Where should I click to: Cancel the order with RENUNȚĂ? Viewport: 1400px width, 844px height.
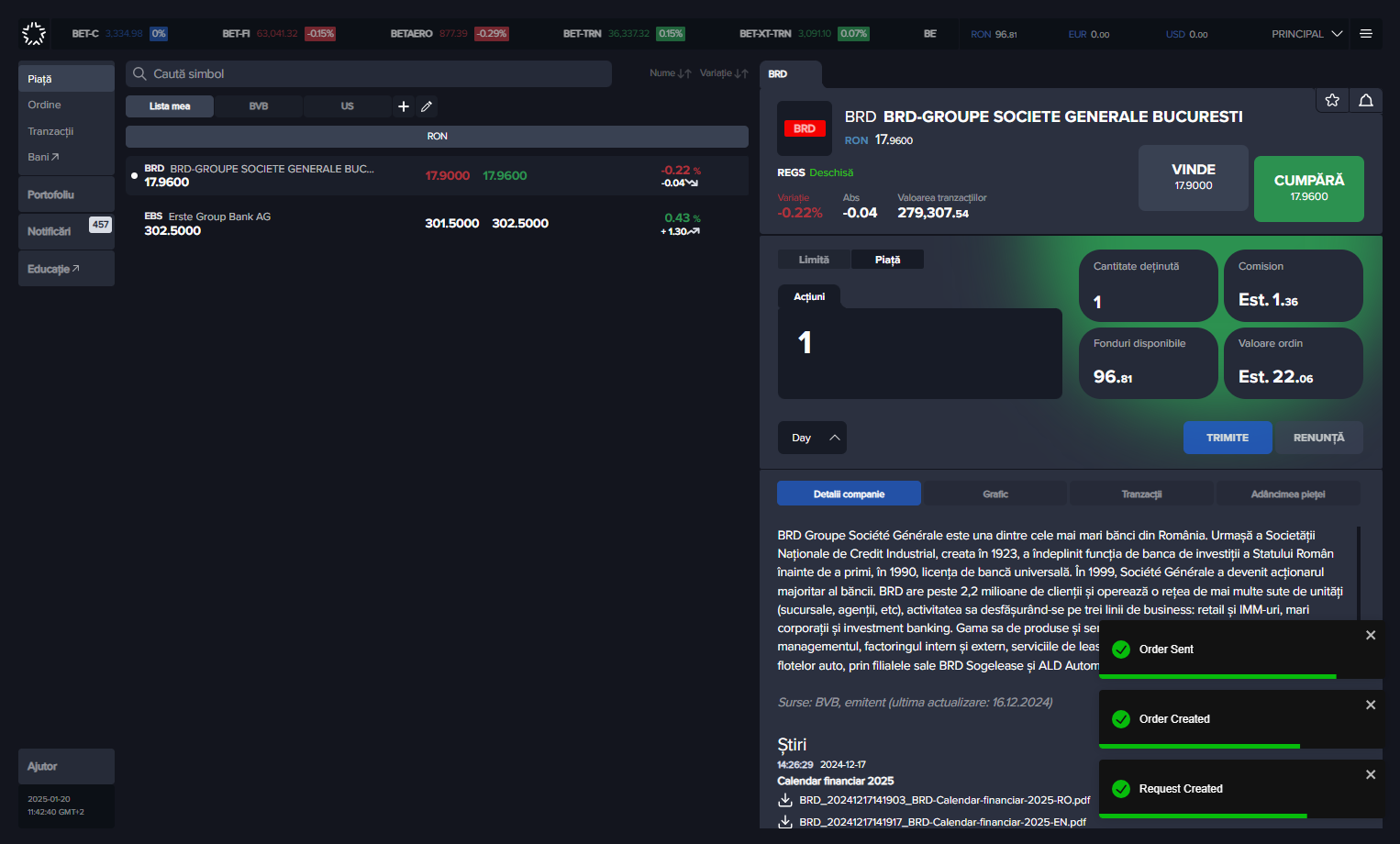[x=1318, y=438]
